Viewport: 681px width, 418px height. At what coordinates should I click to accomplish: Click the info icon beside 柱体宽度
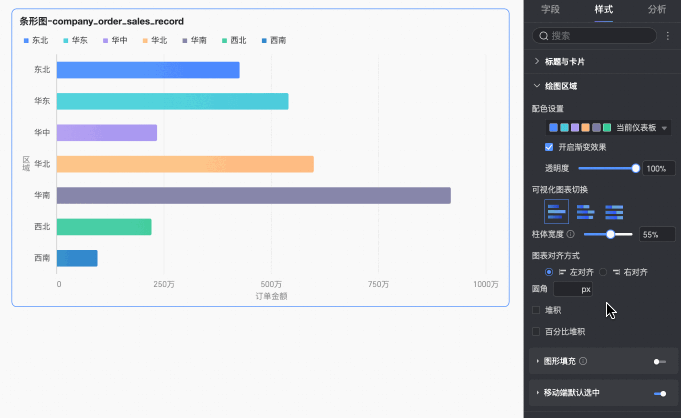(570, 234)
